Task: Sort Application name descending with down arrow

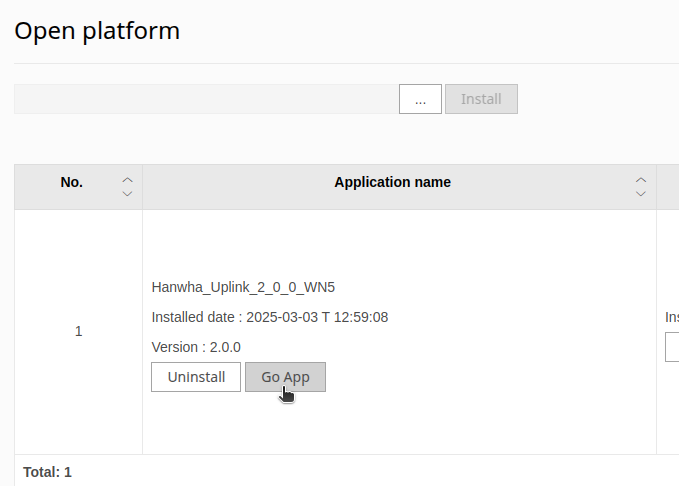Action: [x=641, y=193]
